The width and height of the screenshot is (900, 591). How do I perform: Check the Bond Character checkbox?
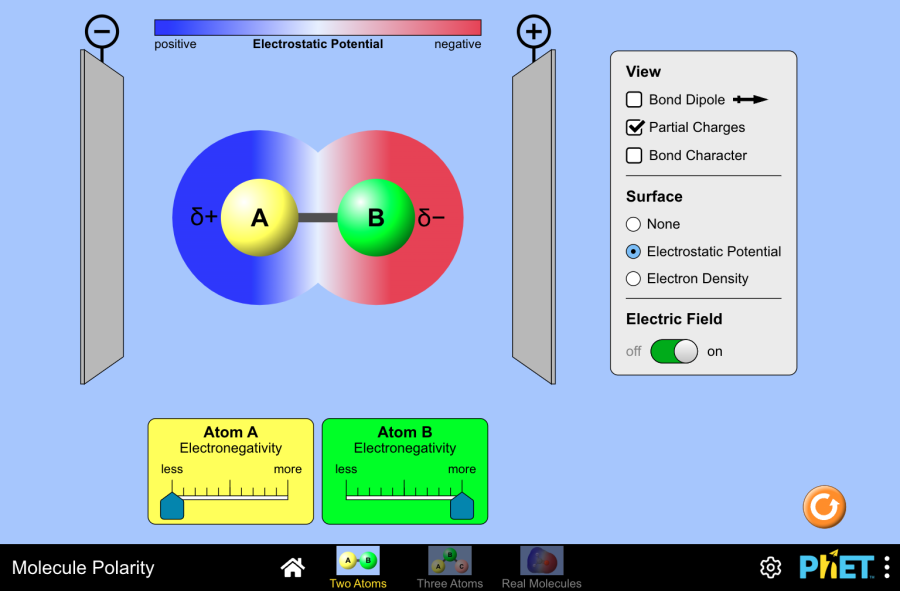tap(634, 155)
